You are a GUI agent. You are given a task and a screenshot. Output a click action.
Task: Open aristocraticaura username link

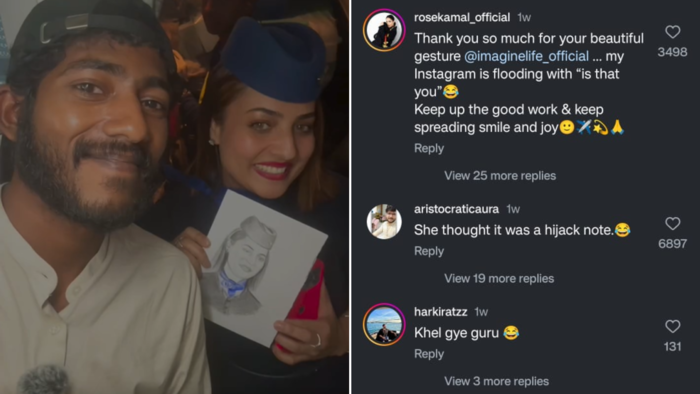[456, 209]
